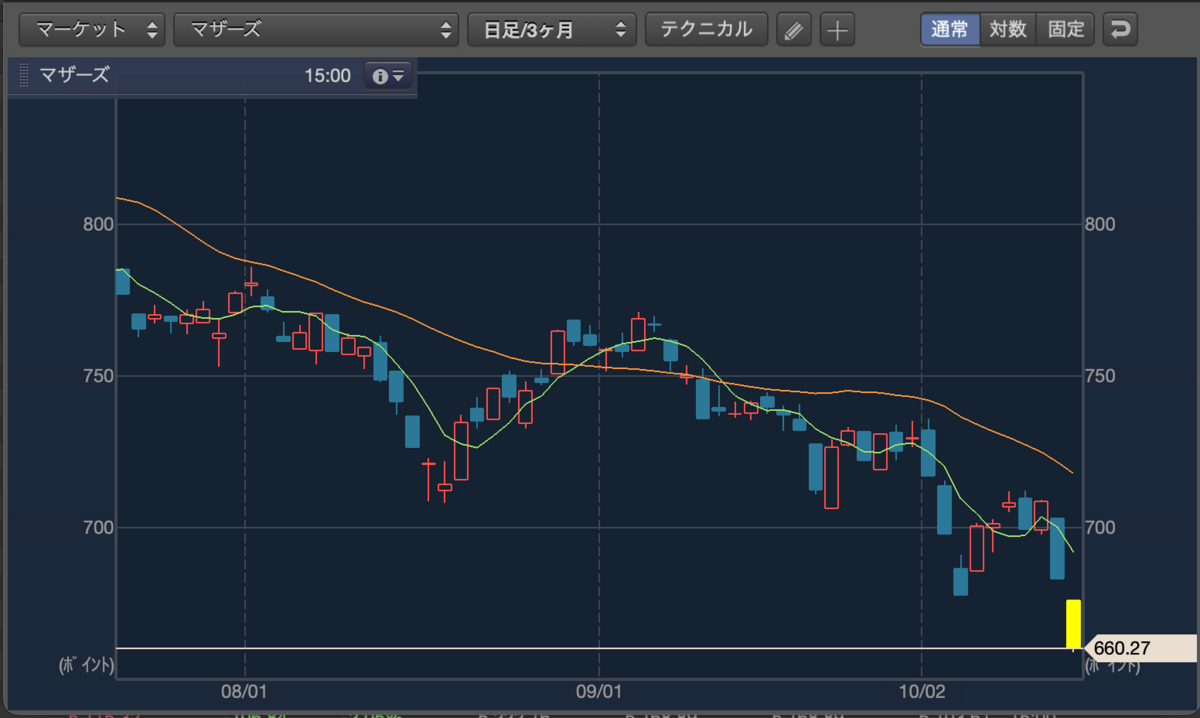The image size is (1200, 718).
Task: Click the 660.27 current price label
Action: click(x=1140, y=648)
